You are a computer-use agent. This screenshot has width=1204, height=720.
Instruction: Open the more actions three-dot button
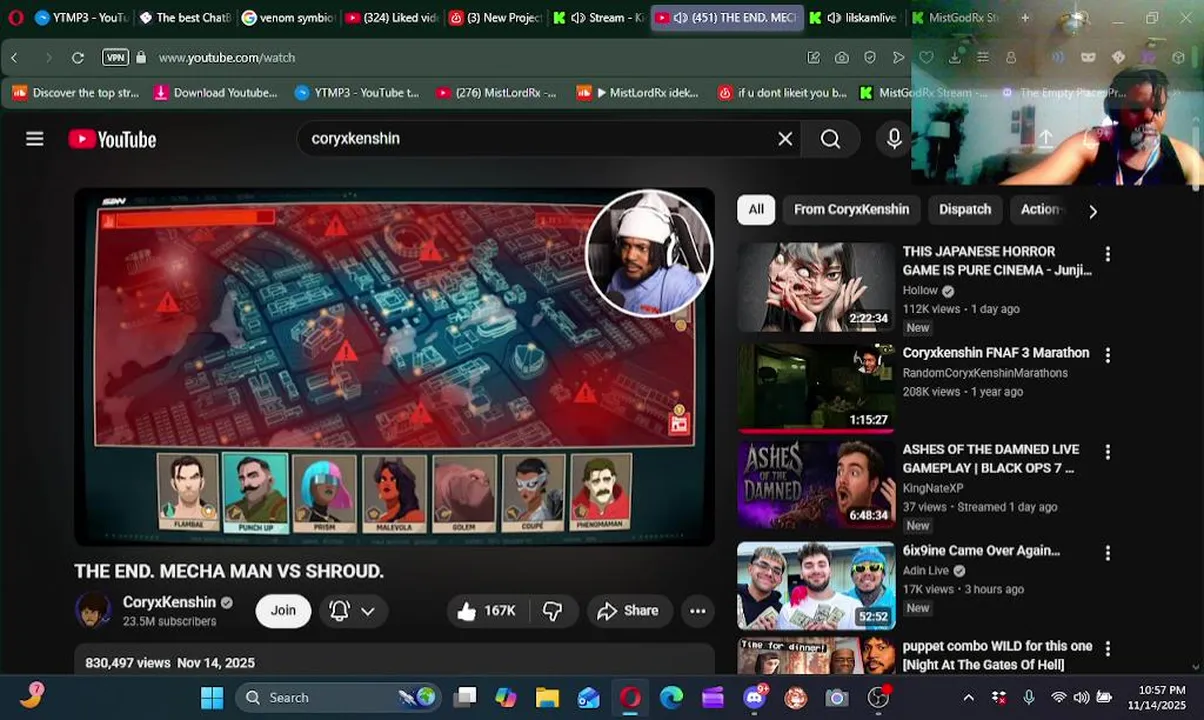[x=698, y=611]
